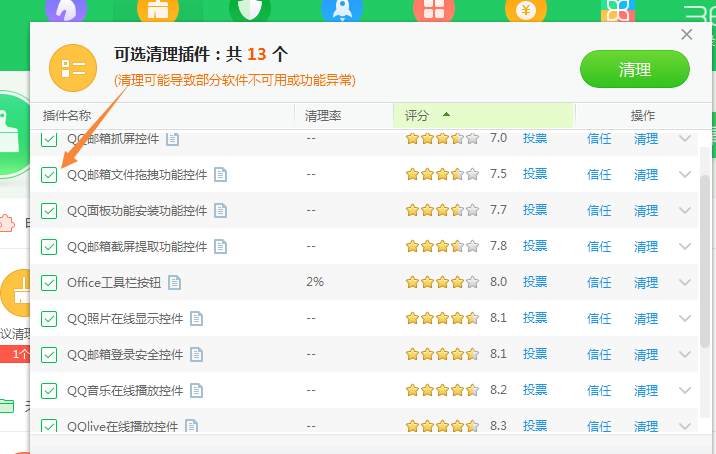
Task: Expand the QQ面板功能安装功能控件 row chevron
Action: coord(684,210)
